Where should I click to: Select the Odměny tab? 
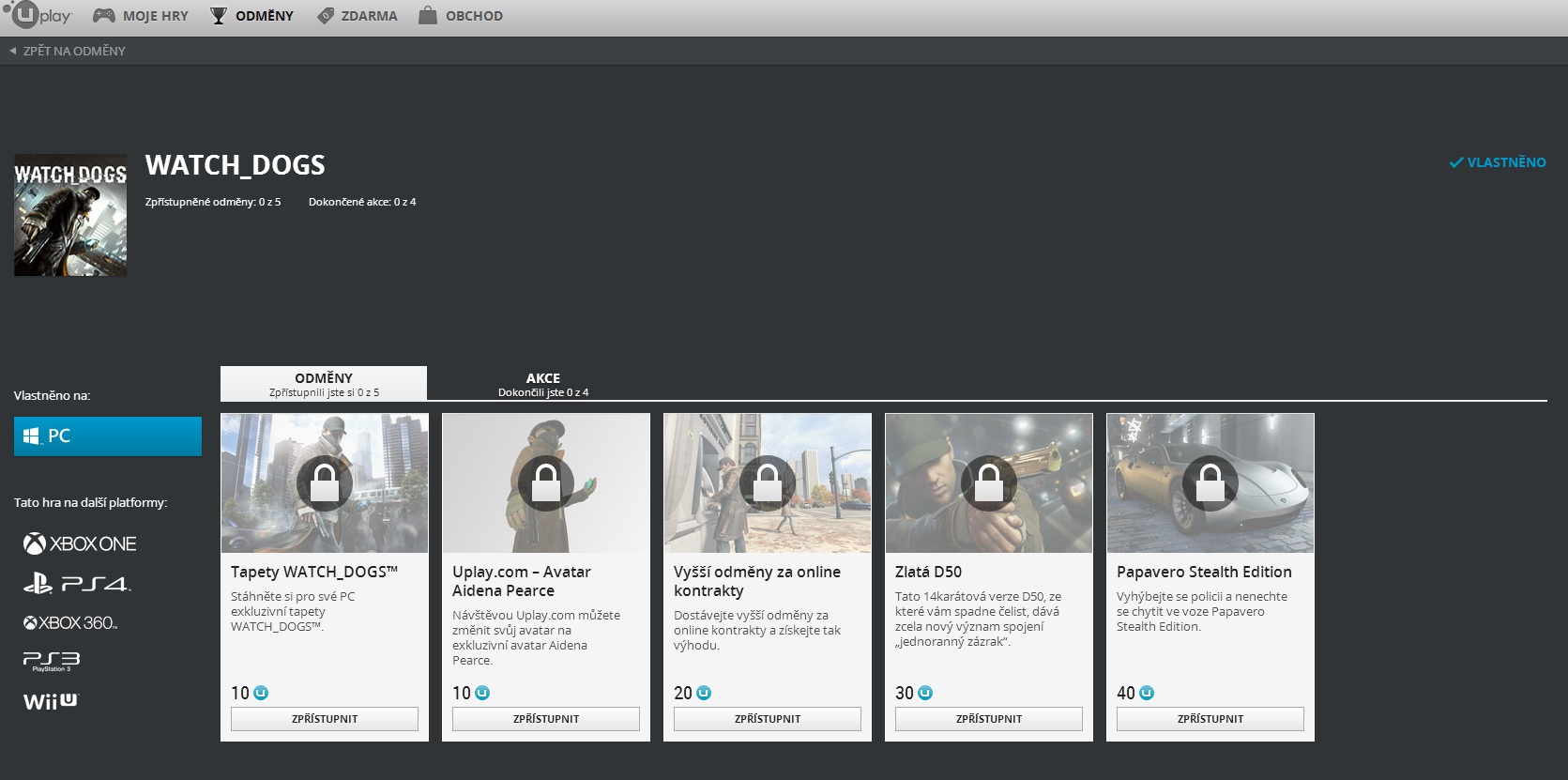tap(324, 383)
